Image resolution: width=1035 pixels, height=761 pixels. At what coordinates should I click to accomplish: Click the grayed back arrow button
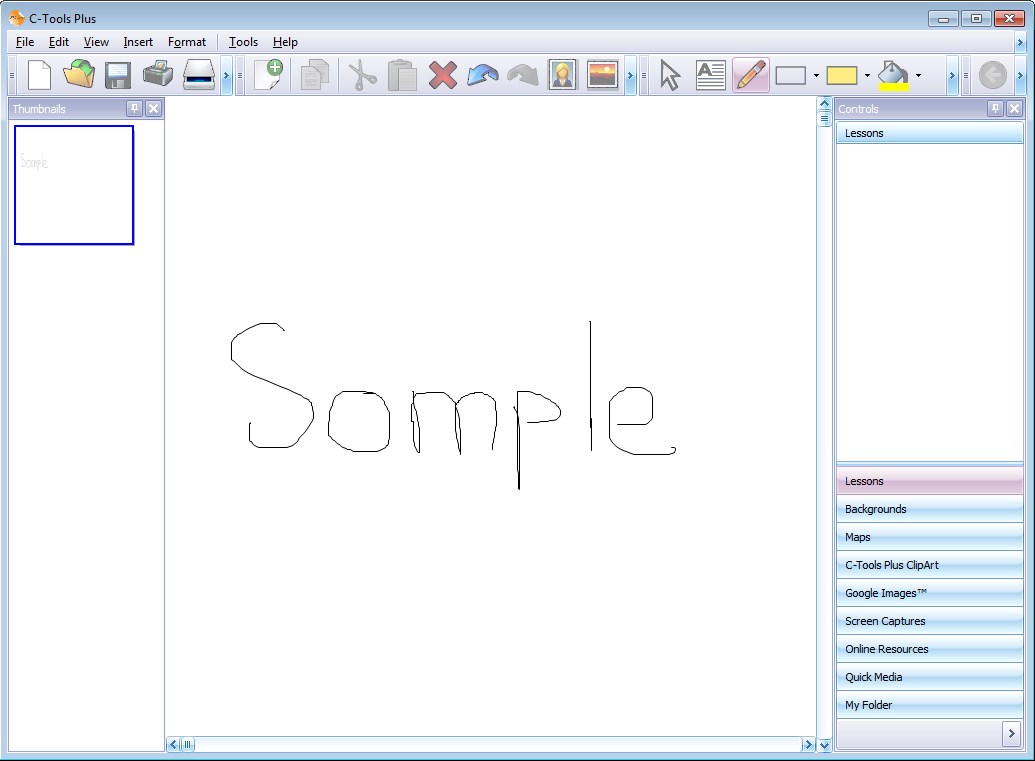click(x=992, y=75)
